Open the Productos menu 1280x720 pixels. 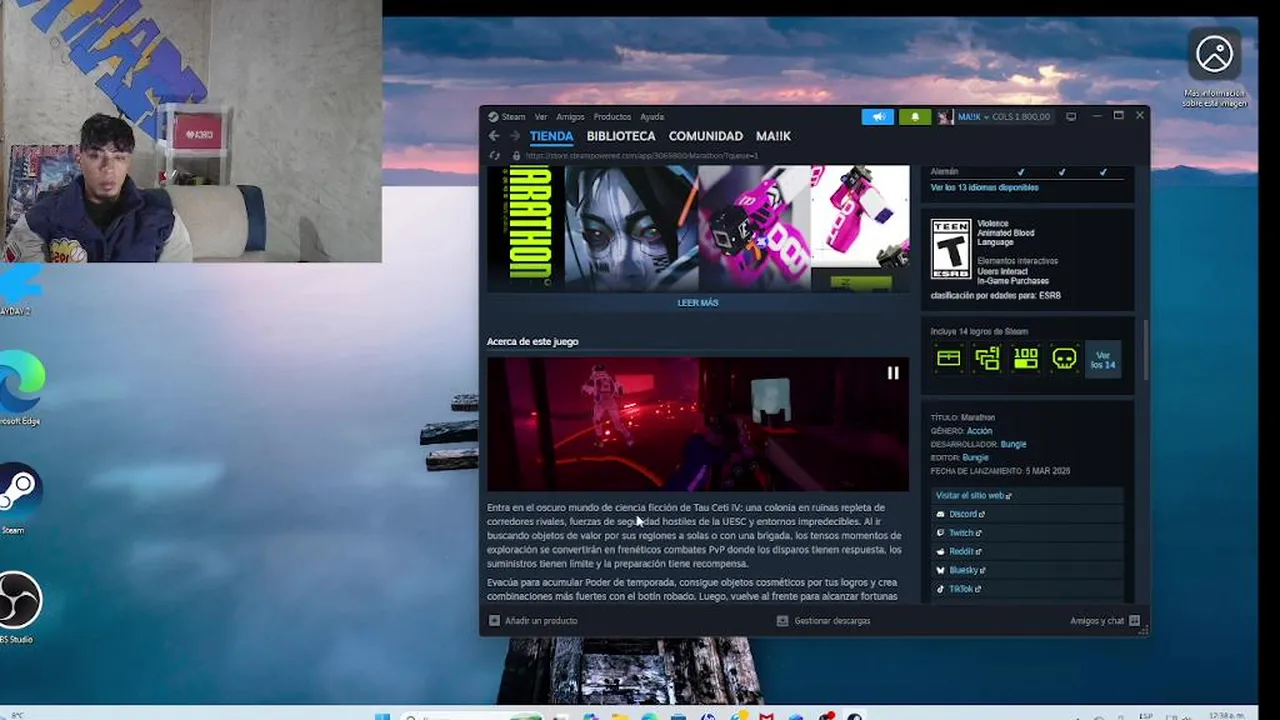(612, 117)
